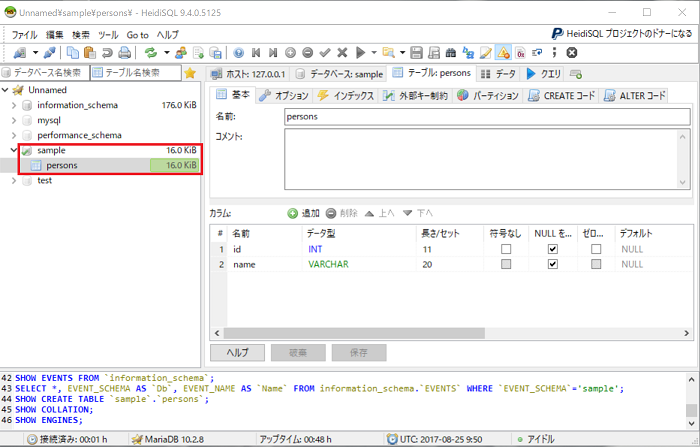Open the ツール menu
The height and width of the screenshot is (447, 700).
point(108,35)
